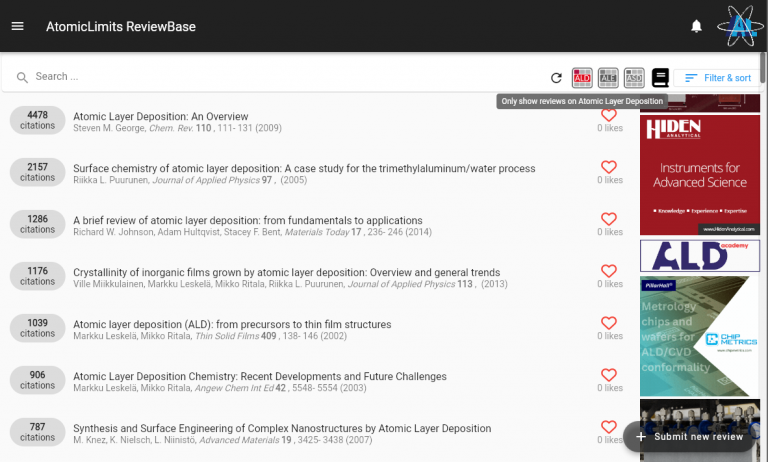Open the hamburger navigation menu

[18, 26]
